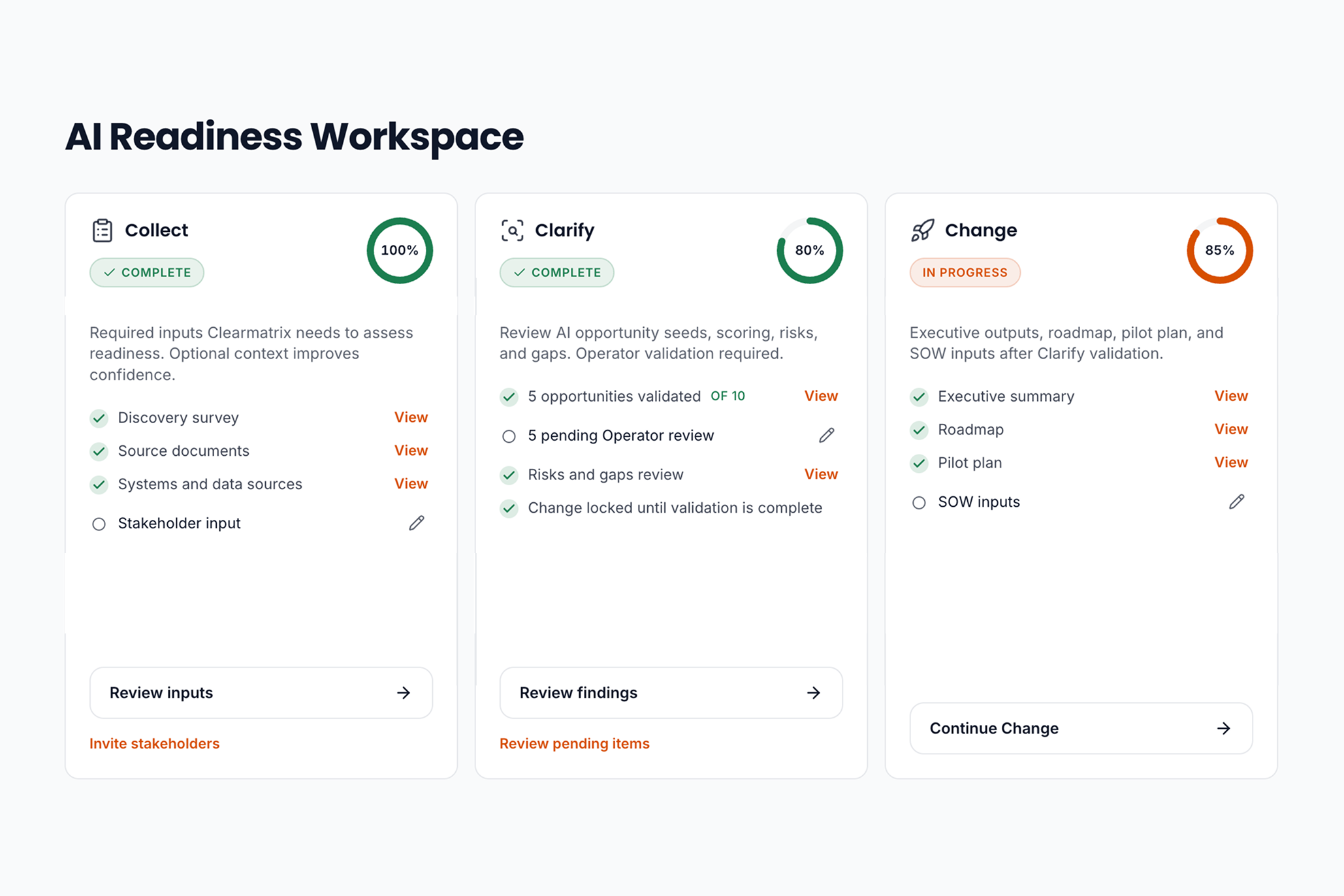Click Invite stakeholders link
The width and height of the screenshot is (1344, 896).
click(x=155, y=744)
